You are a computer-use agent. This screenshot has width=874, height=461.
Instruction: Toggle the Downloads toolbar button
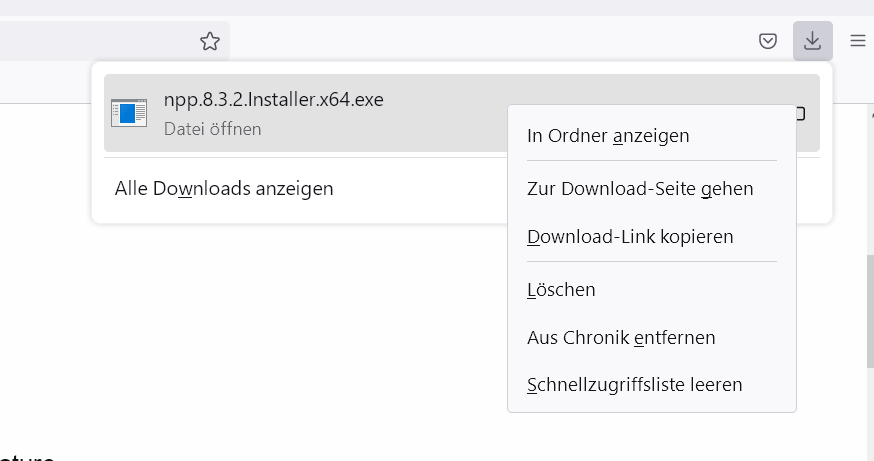pyautogui.click(x=813, y=41)
